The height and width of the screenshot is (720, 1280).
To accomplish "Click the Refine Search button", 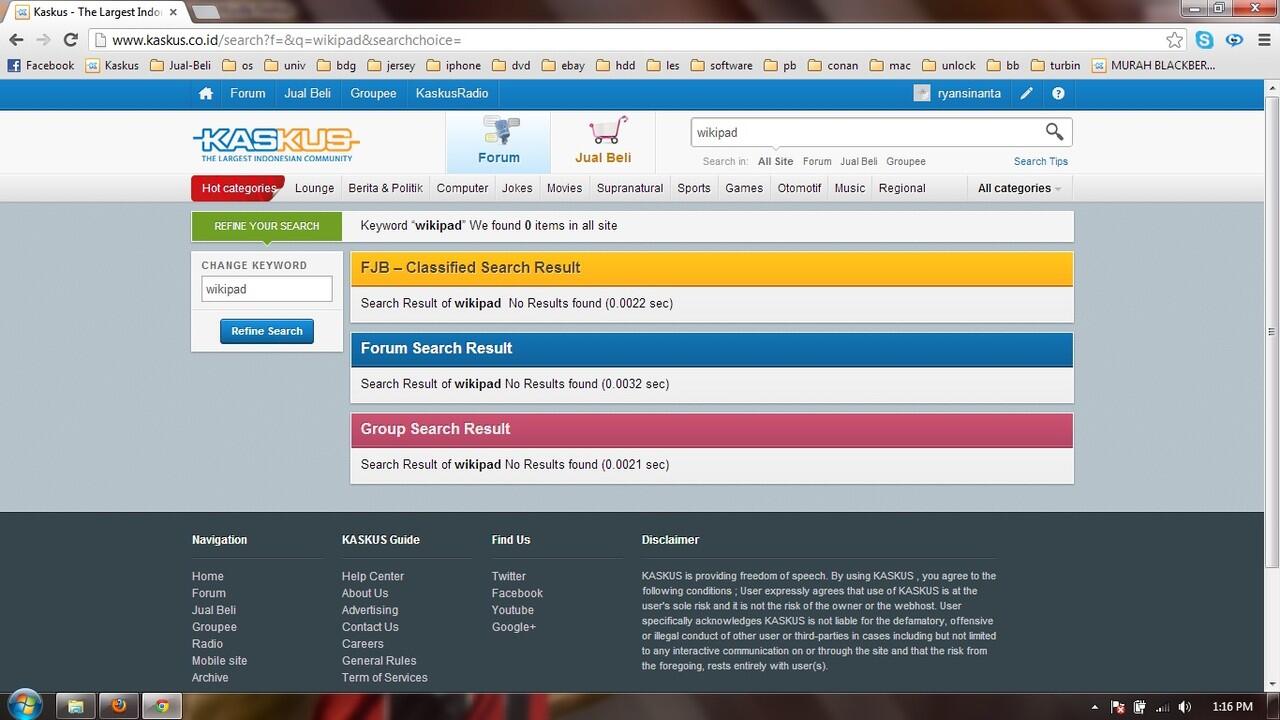I will tap(267, 331).
